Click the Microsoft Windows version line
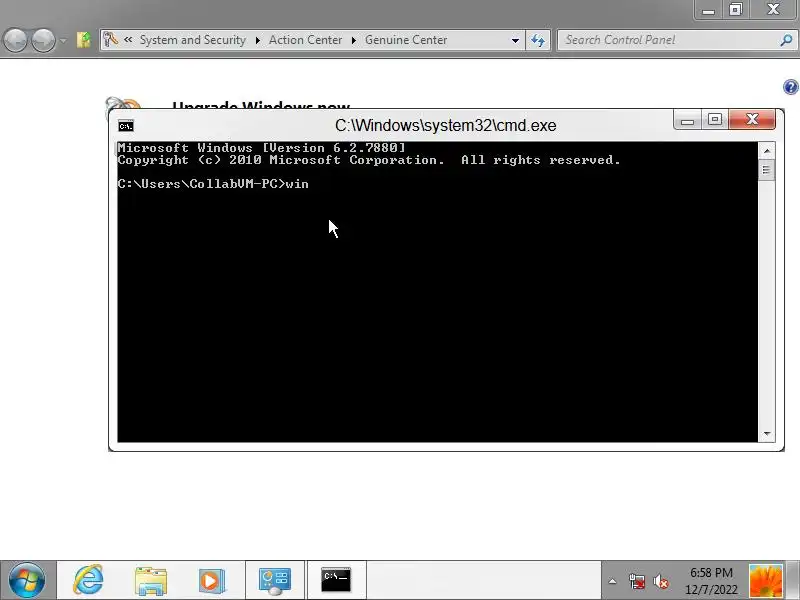The width and height of the screenshot is (800, 600). (x=261, y=148)
